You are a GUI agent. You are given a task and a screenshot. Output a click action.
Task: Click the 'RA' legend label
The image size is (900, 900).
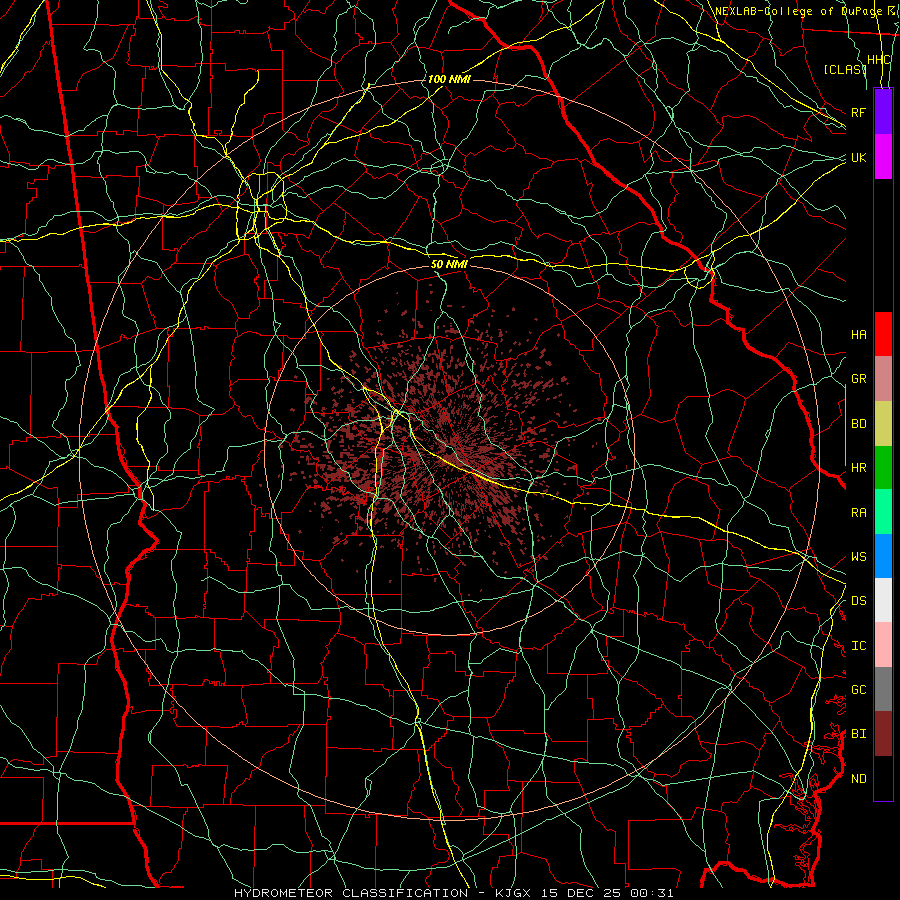(858, 513)
